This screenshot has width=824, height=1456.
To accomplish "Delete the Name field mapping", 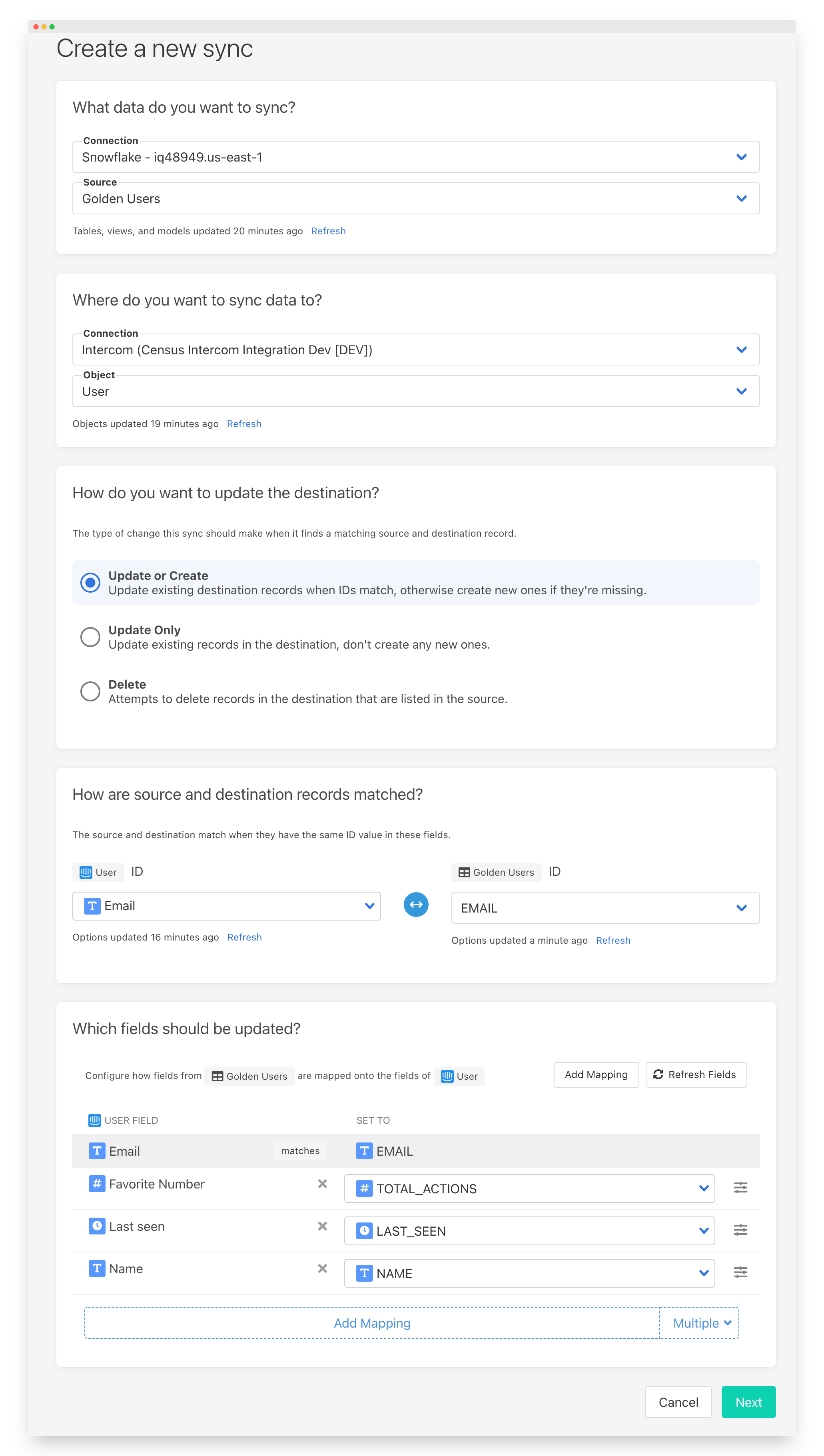I will (x=323, y=1268).
